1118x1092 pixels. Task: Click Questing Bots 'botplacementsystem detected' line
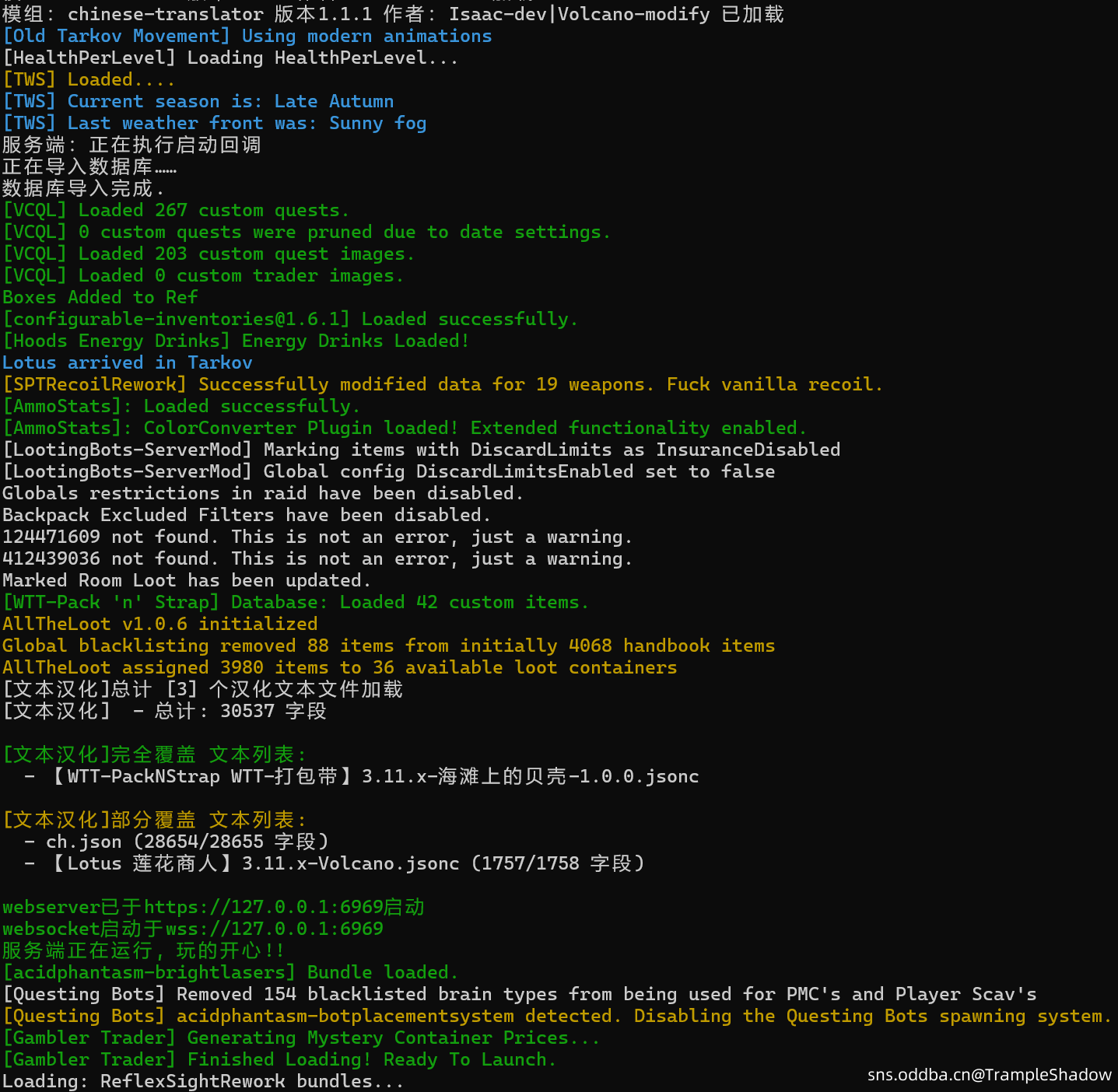coord(558,1017)
